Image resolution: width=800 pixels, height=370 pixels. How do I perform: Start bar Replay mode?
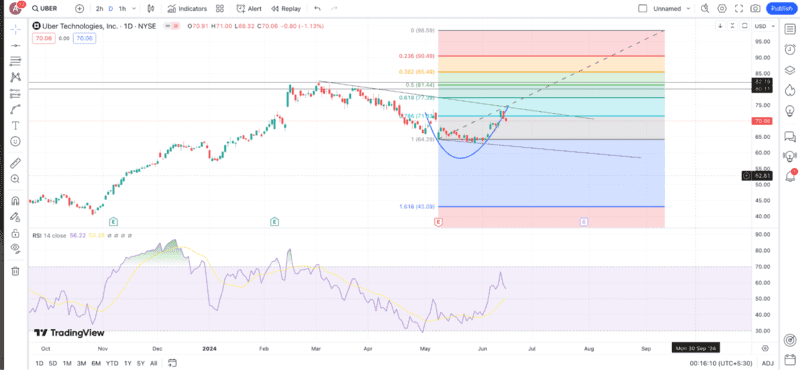tap(286, 9)
